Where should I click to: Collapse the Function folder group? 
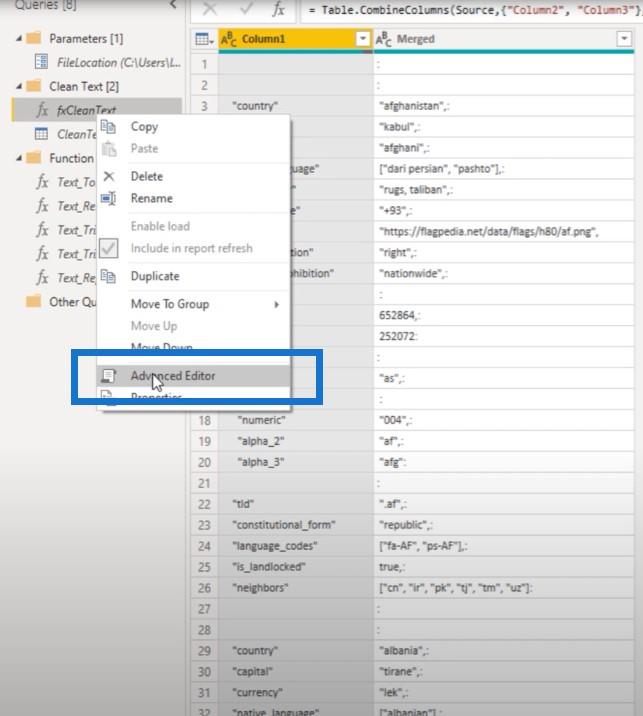[x=19, y=158]
